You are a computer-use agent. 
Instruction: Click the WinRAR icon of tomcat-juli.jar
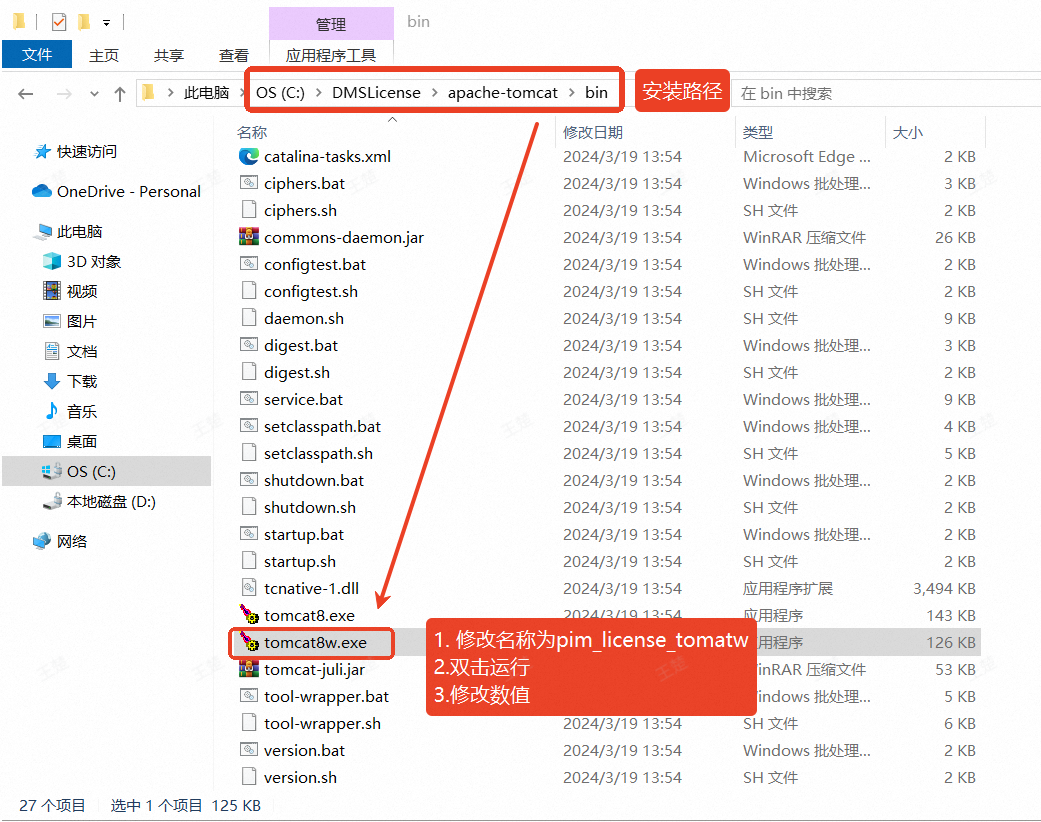249,669
